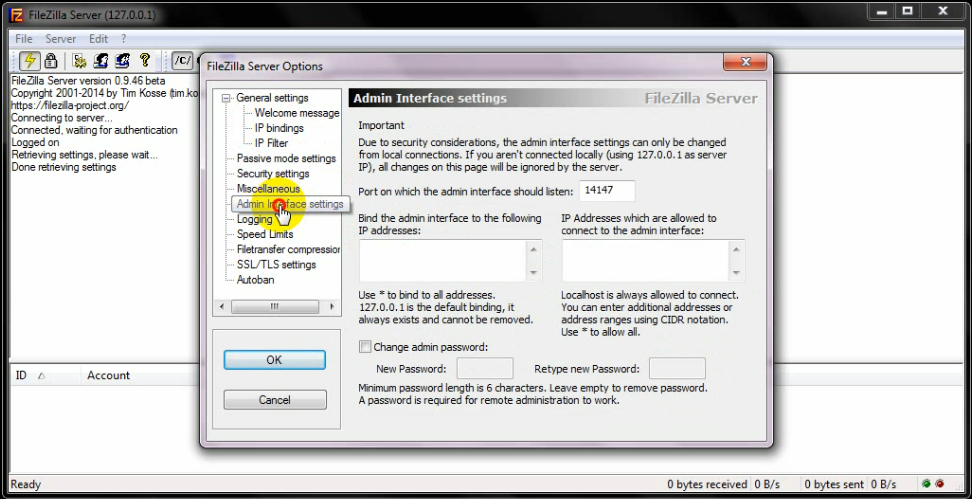
Task: Collapse the General settings tree node
Action: point(226,98)
